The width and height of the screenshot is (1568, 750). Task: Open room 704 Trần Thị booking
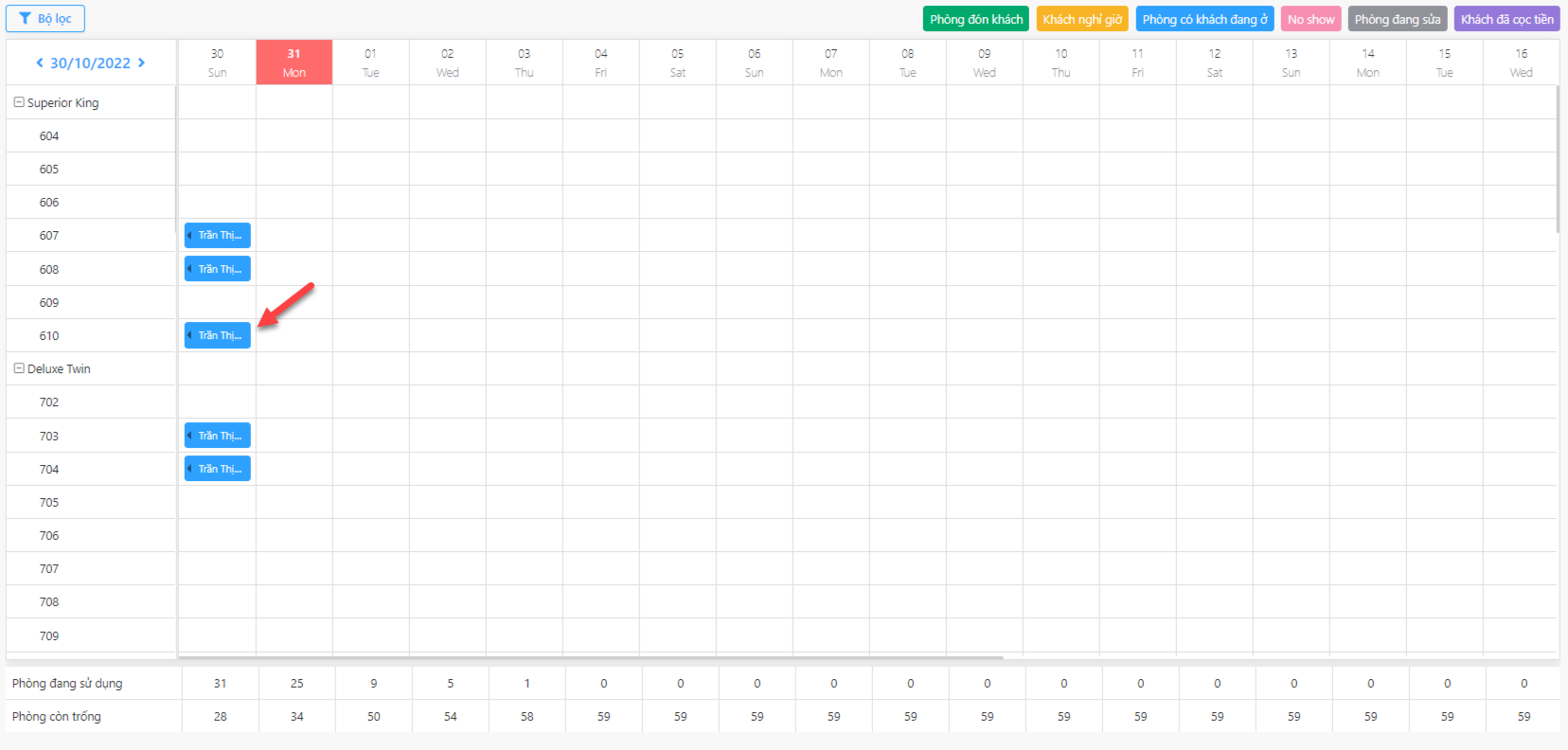coord(218,469)
